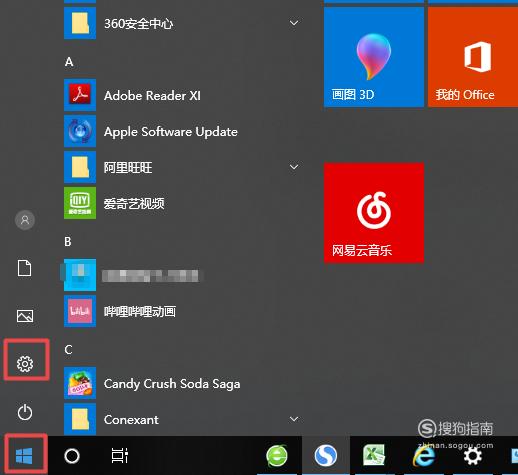Open Internet Explorer from the taskbar
Screen dimensions: 518x475
tap(423, 455)
